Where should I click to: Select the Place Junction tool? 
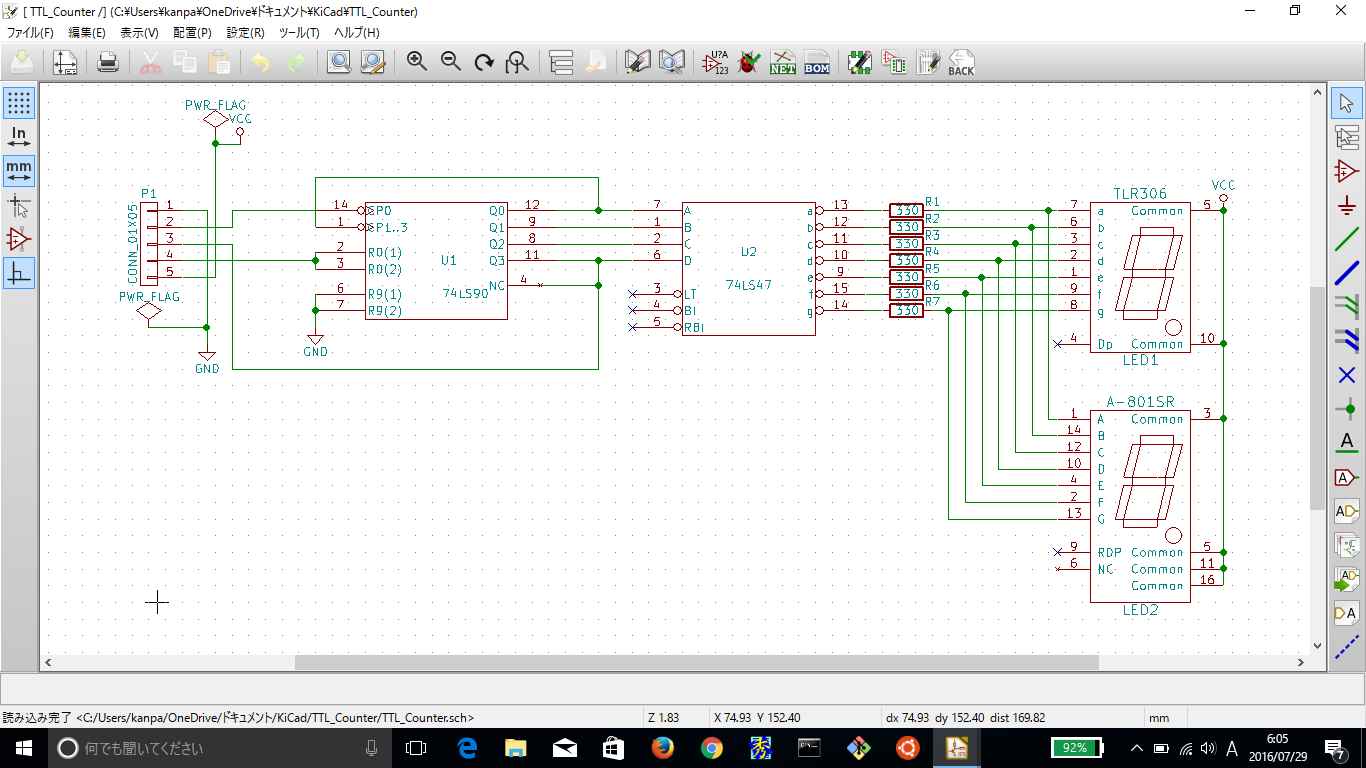(x=1347, y=408)
